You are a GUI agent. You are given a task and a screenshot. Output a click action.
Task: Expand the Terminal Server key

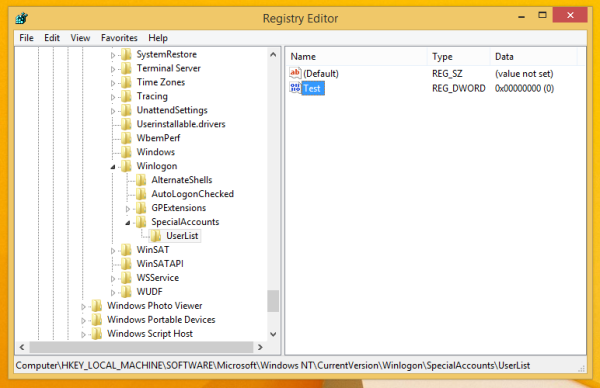pyautogui.click(x=112, y=69)
